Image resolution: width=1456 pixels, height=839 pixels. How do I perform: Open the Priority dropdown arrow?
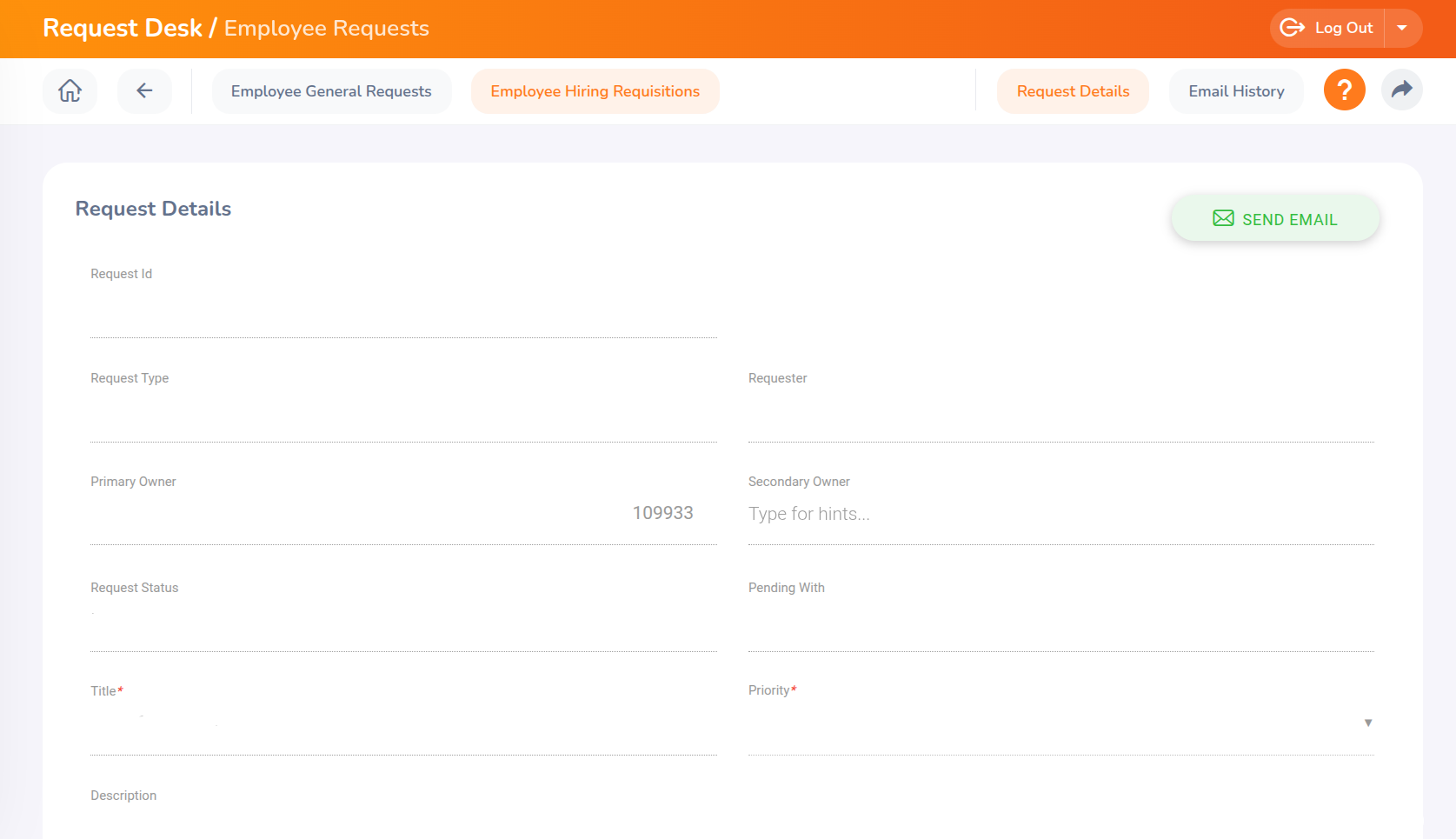(x=1367, y=723)
